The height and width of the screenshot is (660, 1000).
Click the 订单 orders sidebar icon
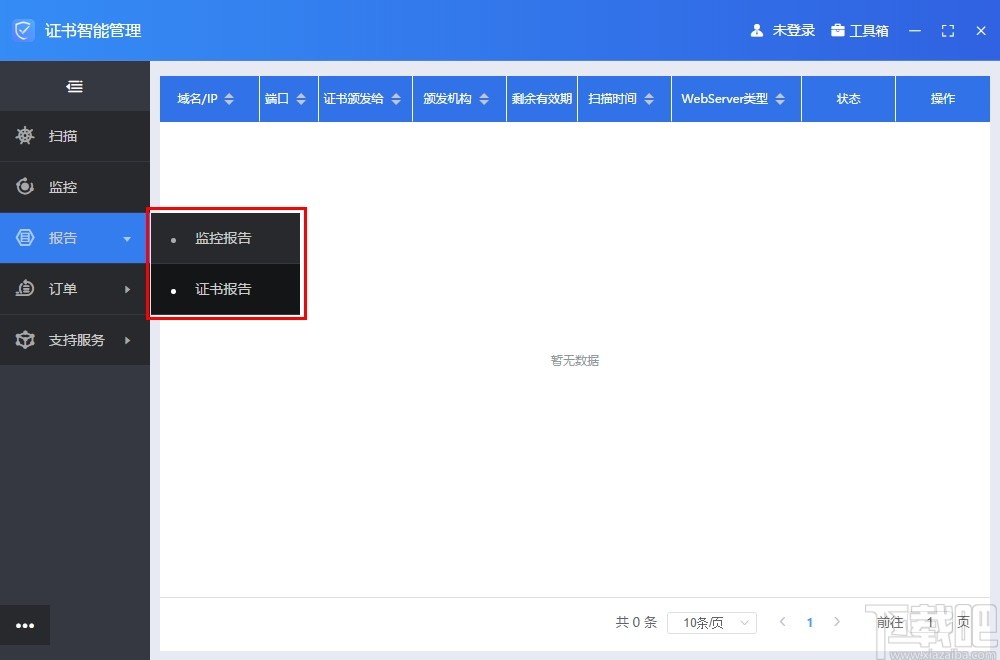tap(25, 289)
